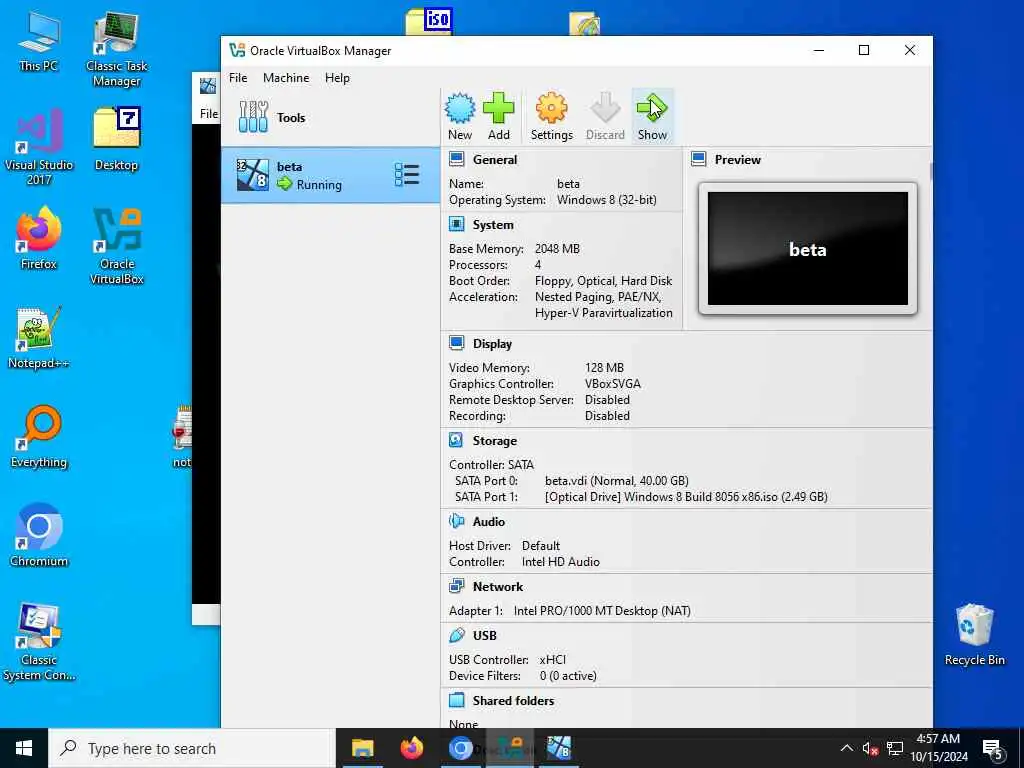The width and height of the screenshot is (1024, 768).
Task: Click the network tray icon
Action: tap(895, 748)
